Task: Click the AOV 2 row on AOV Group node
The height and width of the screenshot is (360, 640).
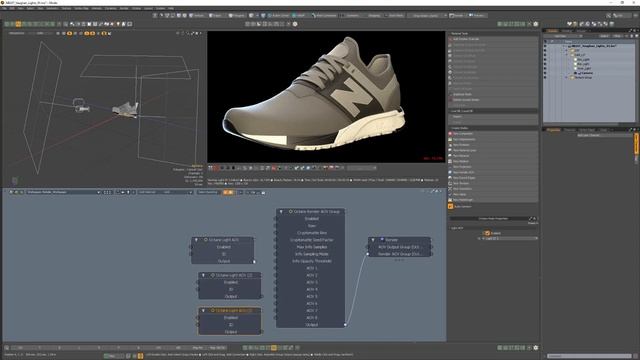Action: pos(312,275)
